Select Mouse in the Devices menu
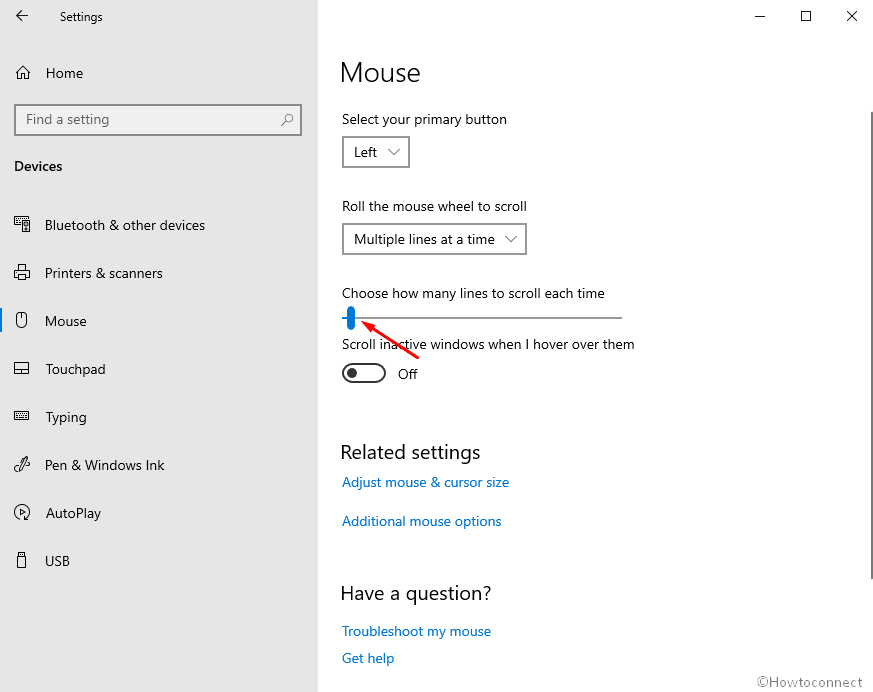 [x=66, y=321]
